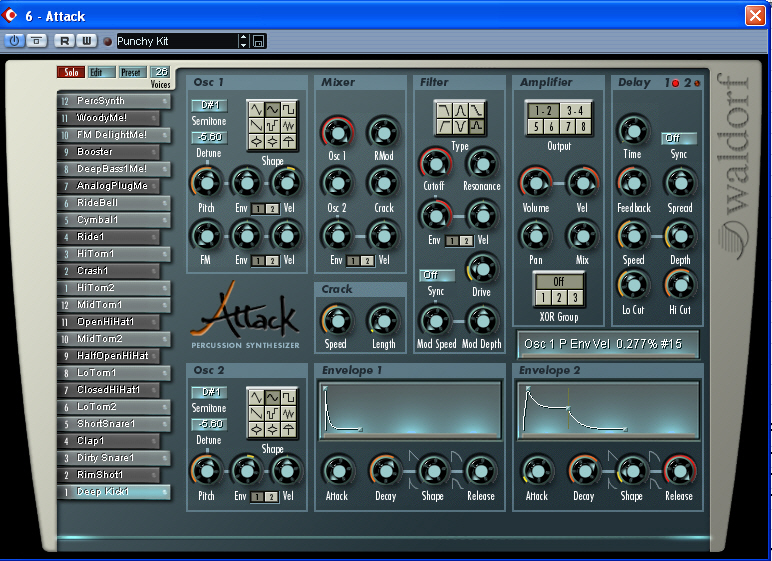Set XOR Group to Off

coord(558,282)
